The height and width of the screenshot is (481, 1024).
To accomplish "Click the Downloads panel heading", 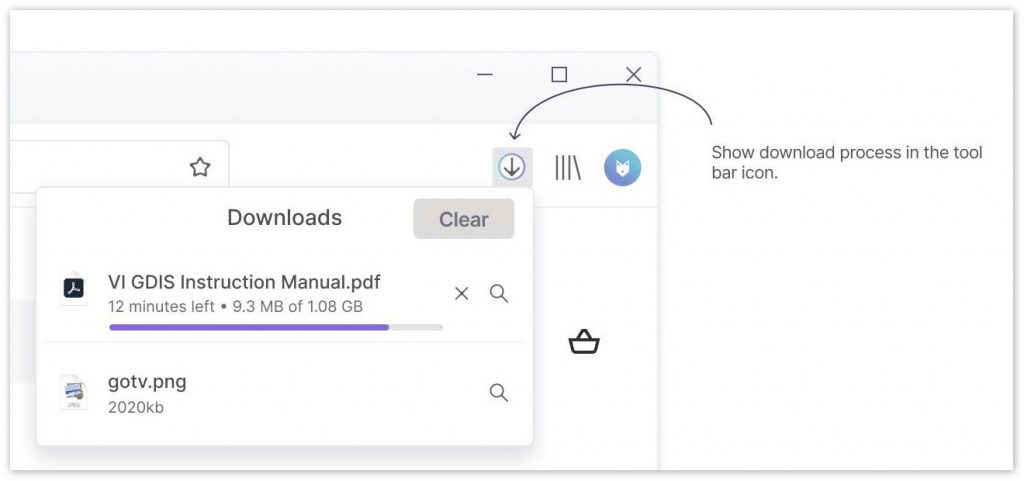I will point(285,217).
